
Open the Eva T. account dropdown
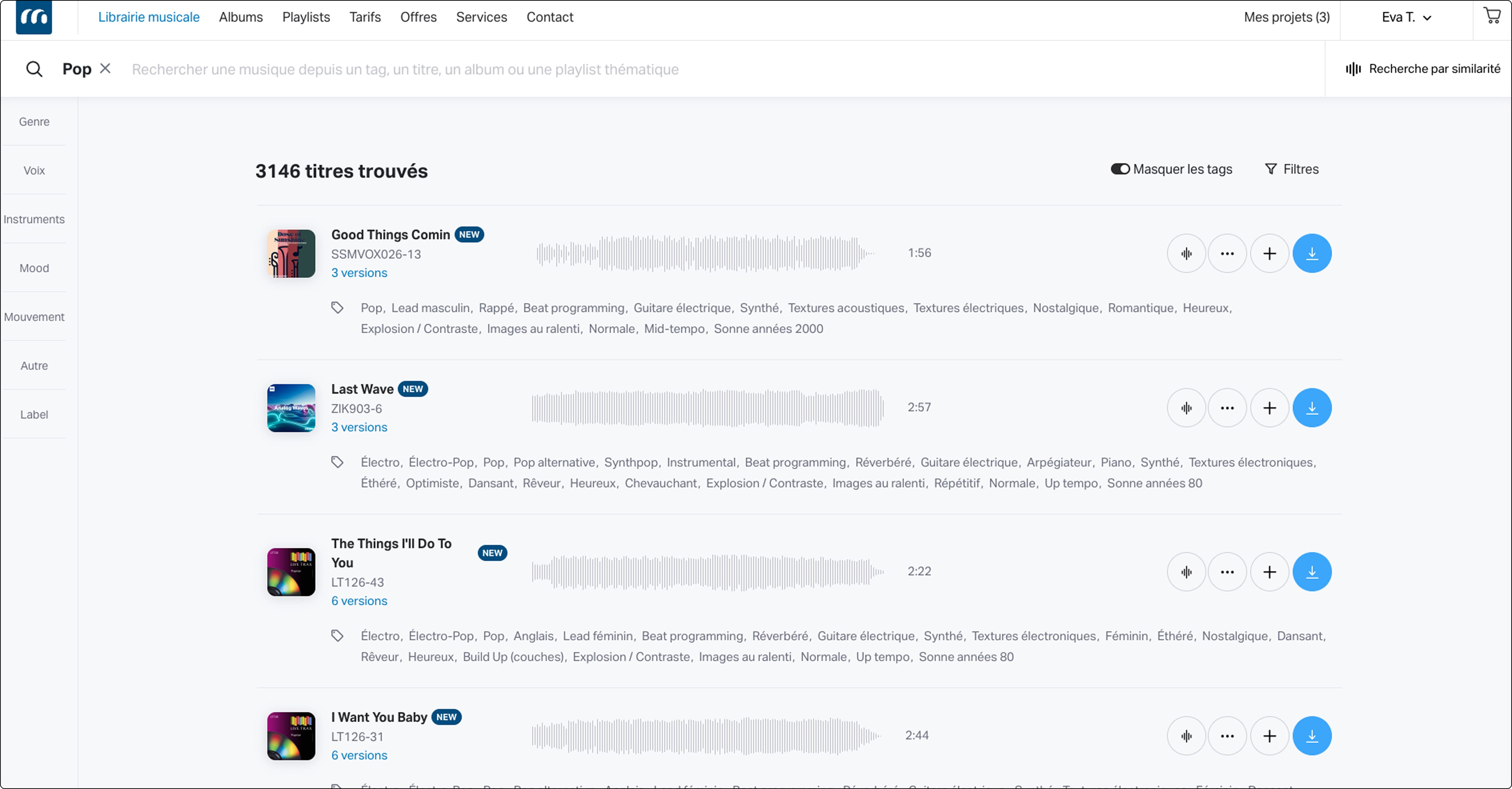click(1406, 17)
